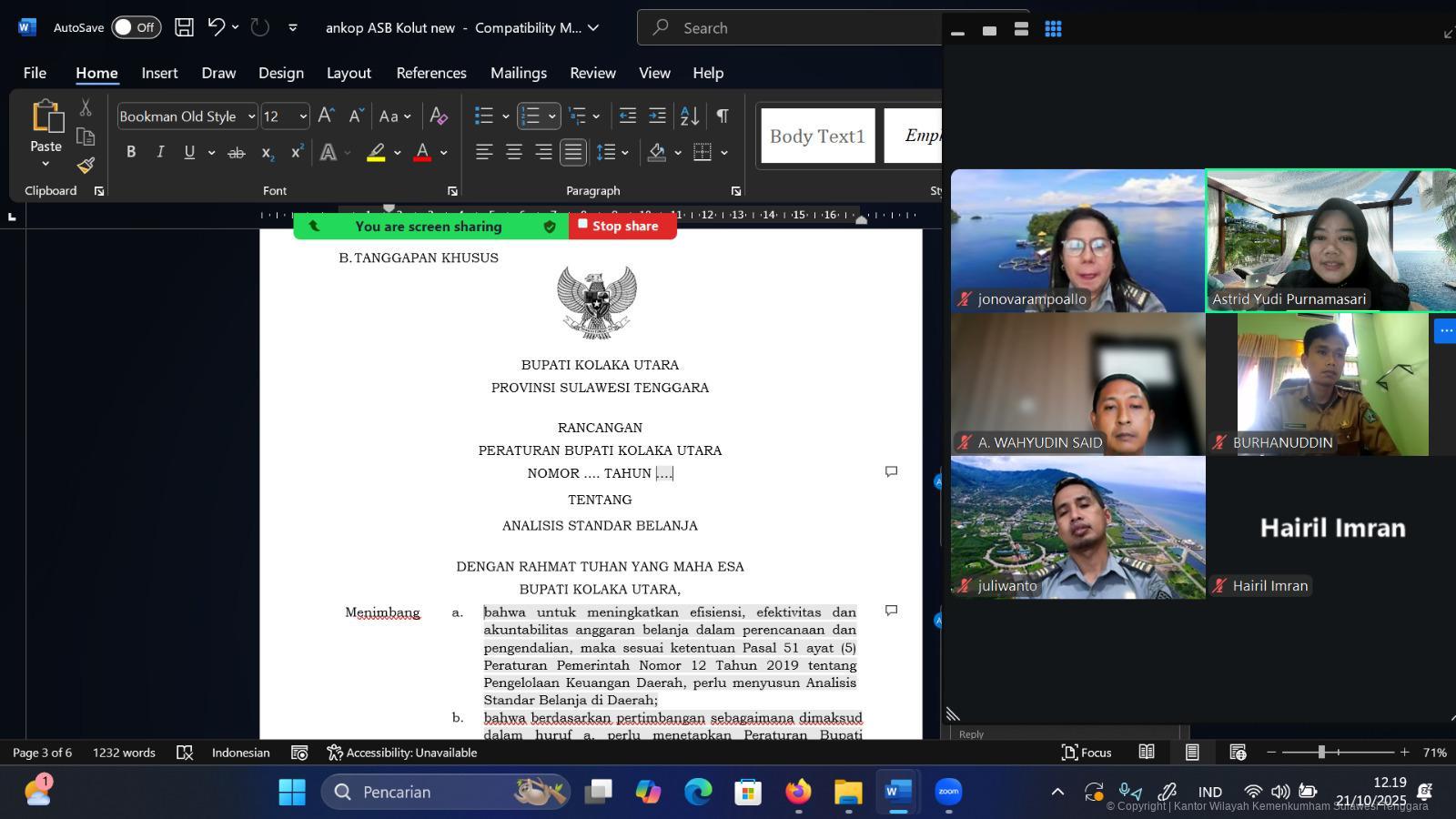
Task: Switch to the Layout tab
Action: tap(349, 73)
